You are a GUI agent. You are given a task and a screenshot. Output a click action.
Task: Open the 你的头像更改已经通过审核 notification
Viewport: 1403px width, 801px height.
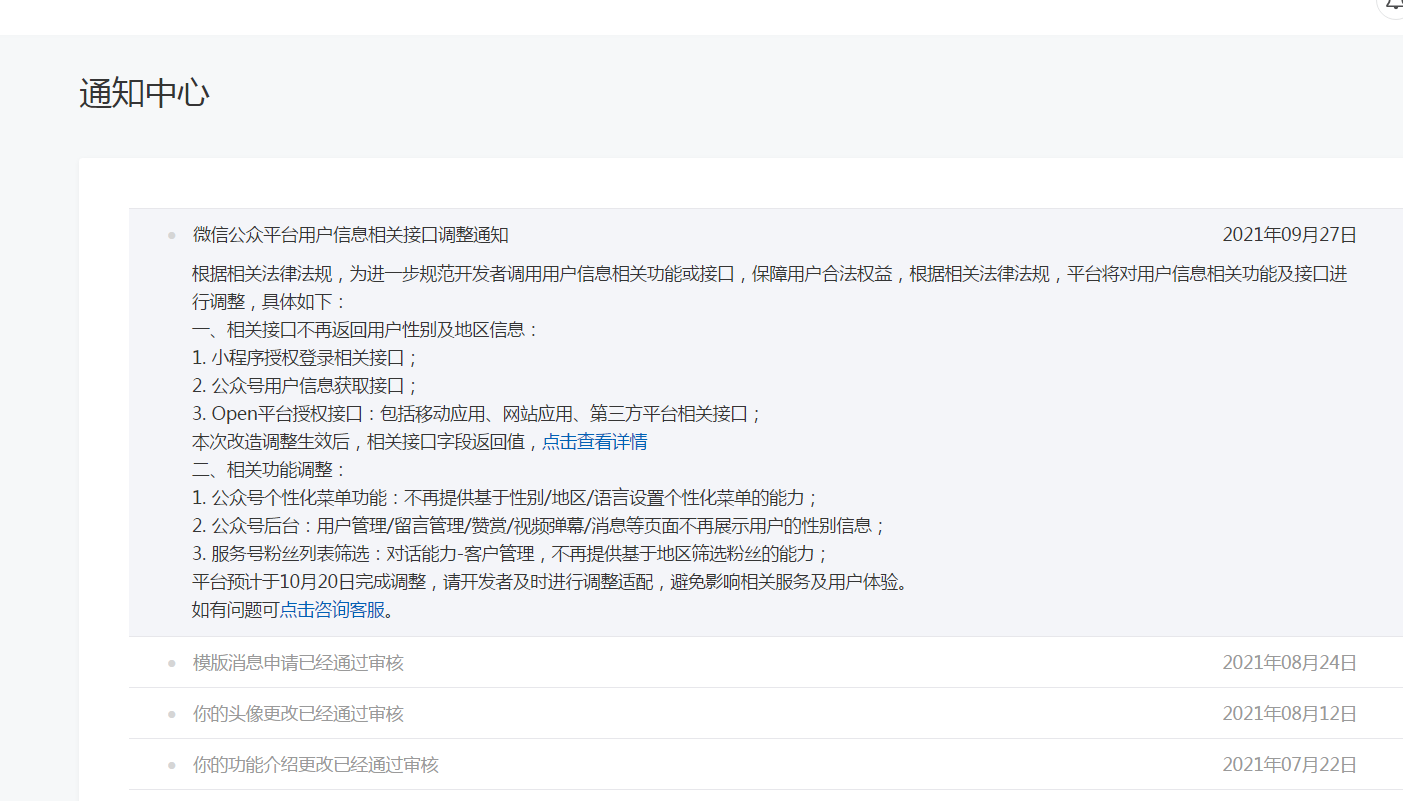[298, 714]
